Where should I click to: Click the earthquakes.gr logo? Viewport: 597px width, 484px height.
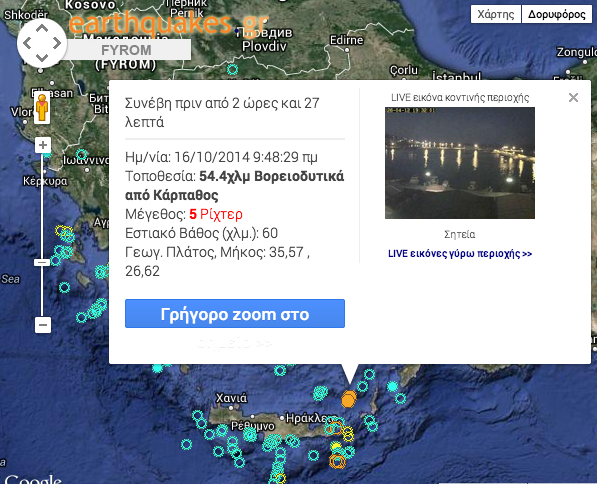pos(169,23)
